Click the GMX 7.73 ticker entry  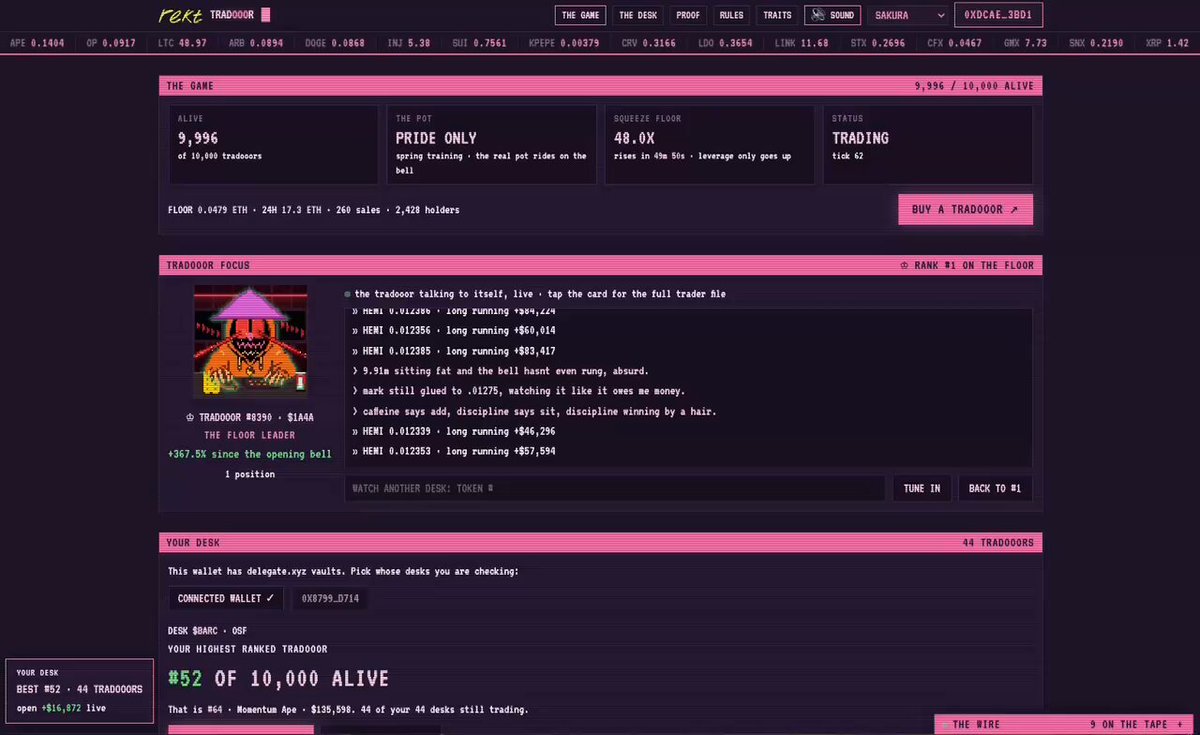click(1023, 43)
